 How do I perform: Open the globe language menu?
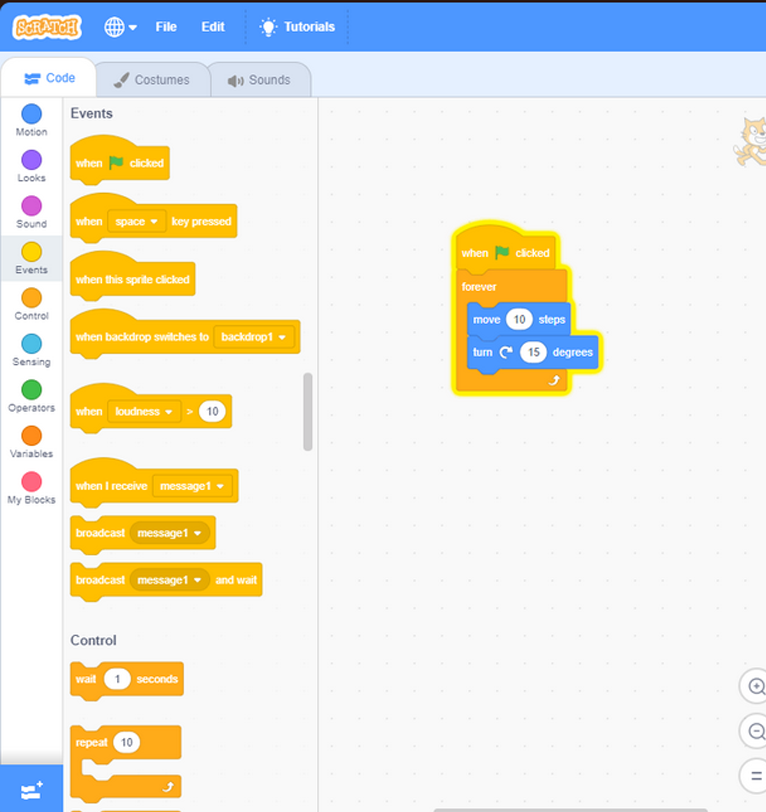(x=120, y=27)
